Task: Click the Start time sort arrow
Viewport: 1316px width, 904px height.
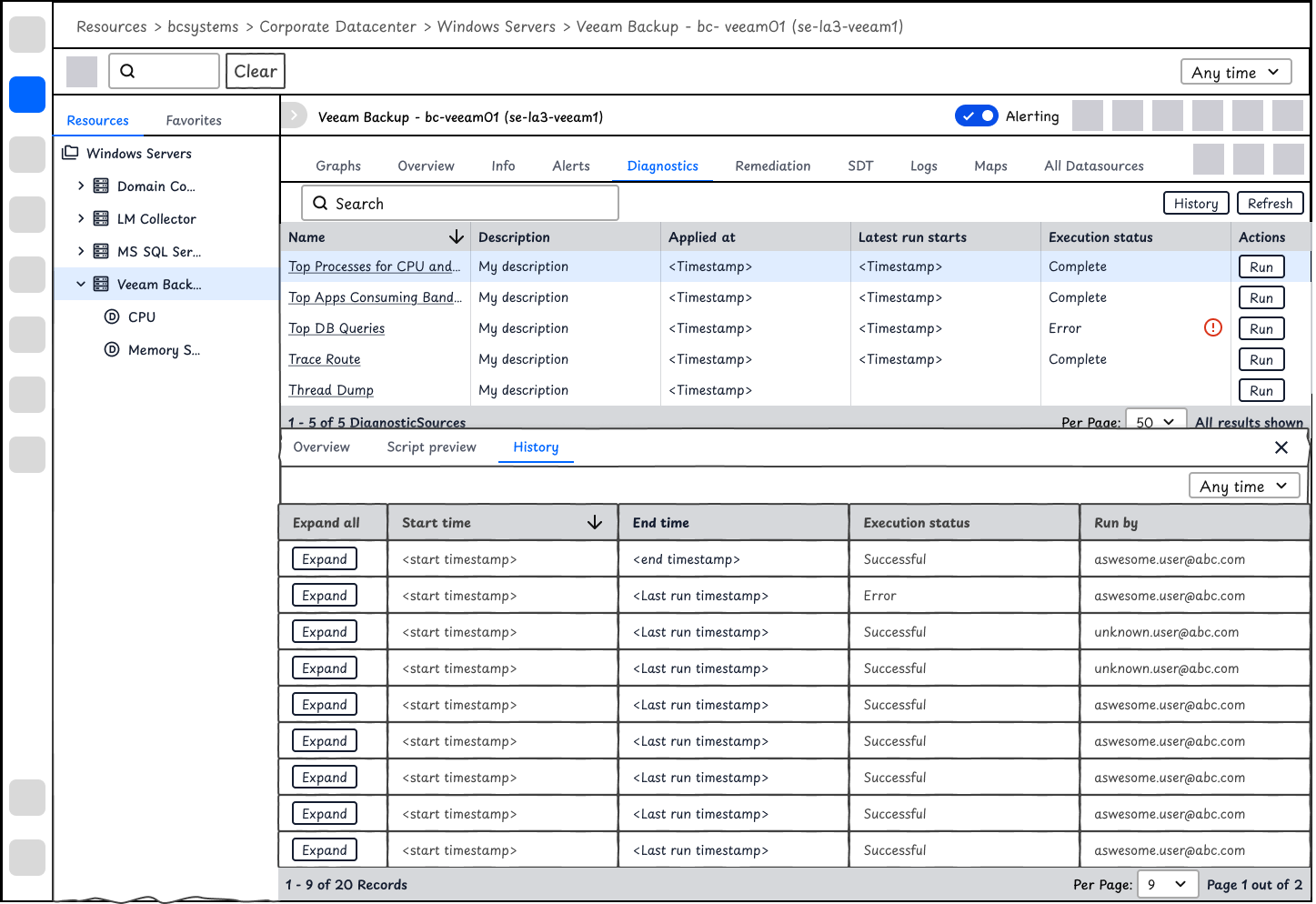Action: 595,522
